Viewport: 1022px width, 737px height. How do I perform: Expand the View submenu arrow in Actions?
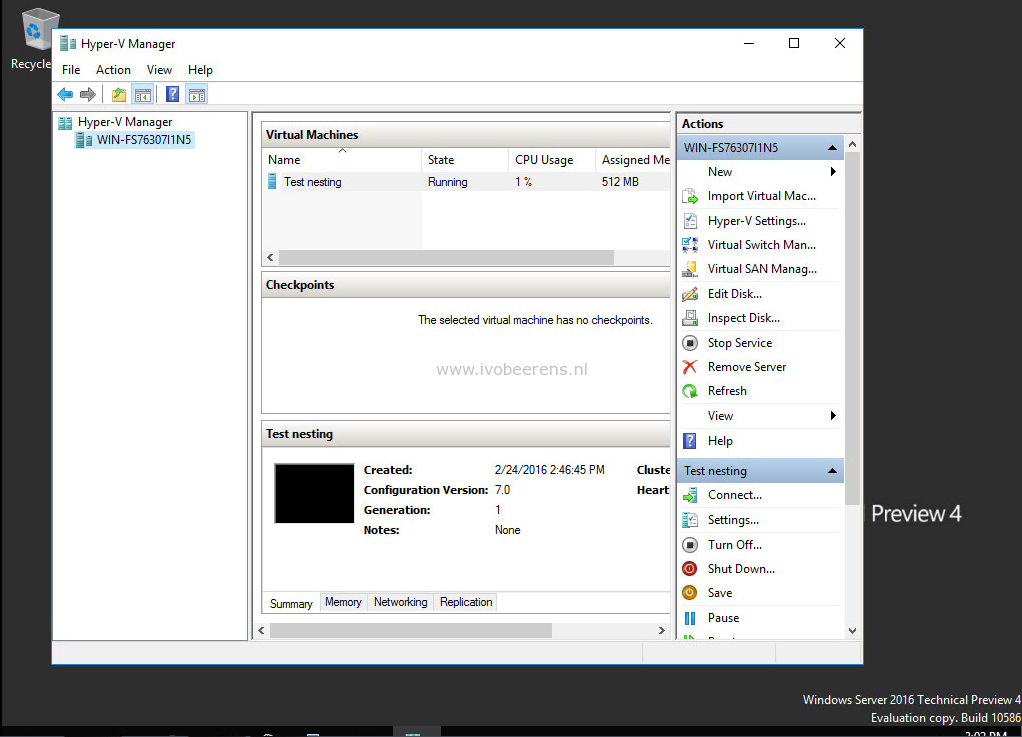pyautogui.click(x=833, y=416)
